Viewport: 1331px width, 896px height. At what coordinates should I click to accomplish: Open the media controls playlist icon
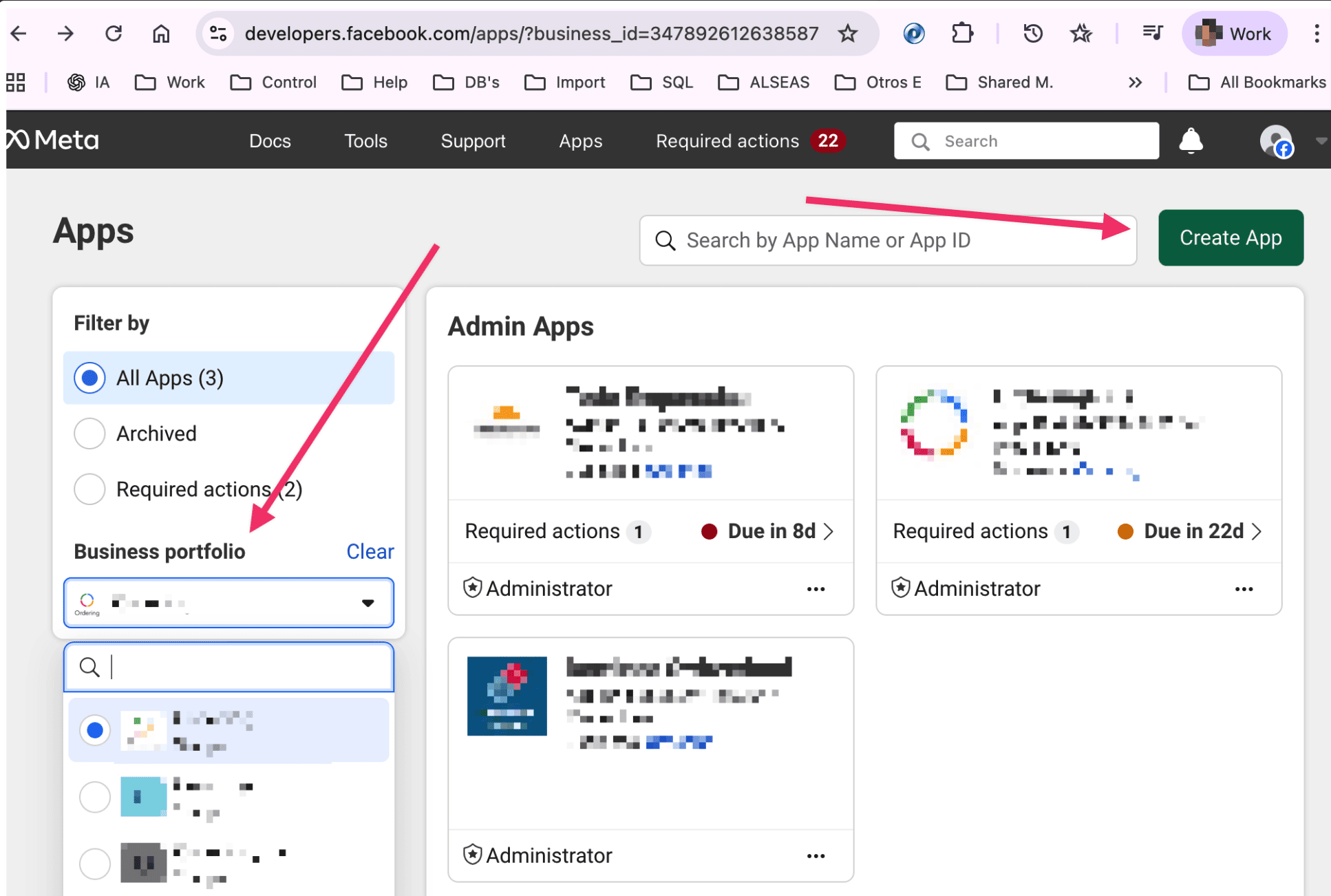pyautogui.click(x=1152, y=33)
